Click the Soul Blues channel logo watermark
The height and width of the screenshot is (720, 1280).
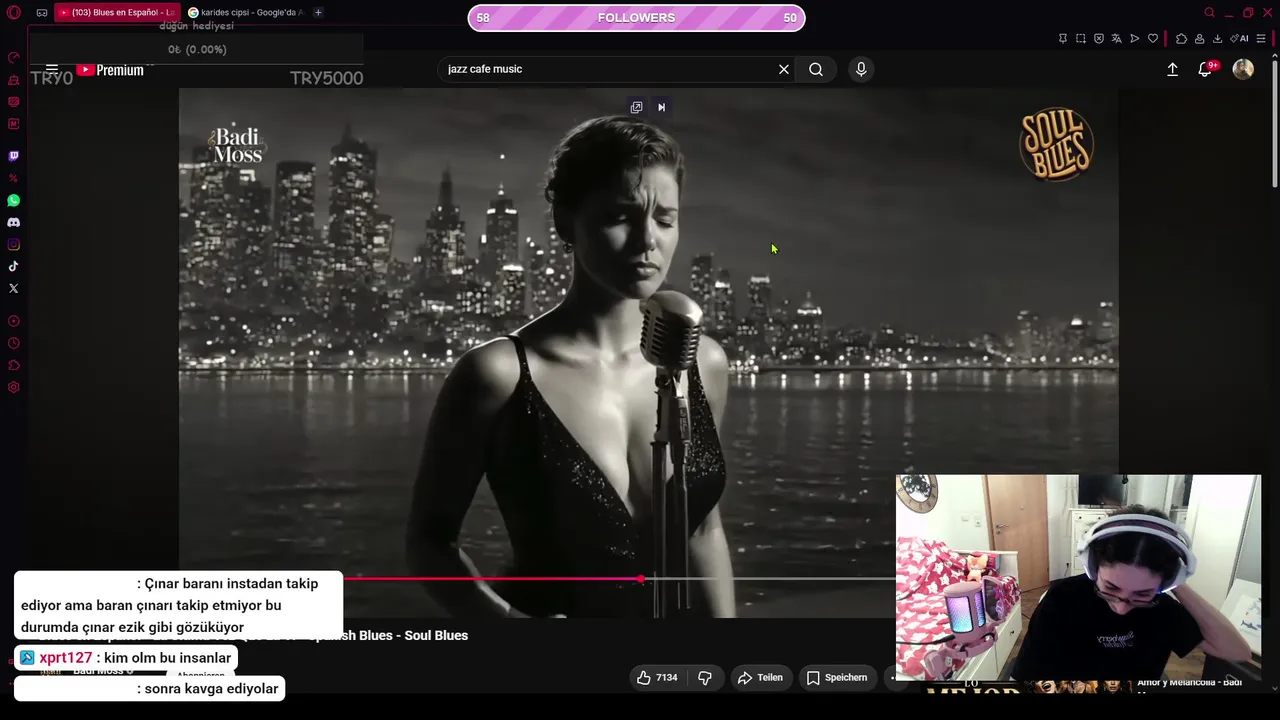coord(1056,144)
